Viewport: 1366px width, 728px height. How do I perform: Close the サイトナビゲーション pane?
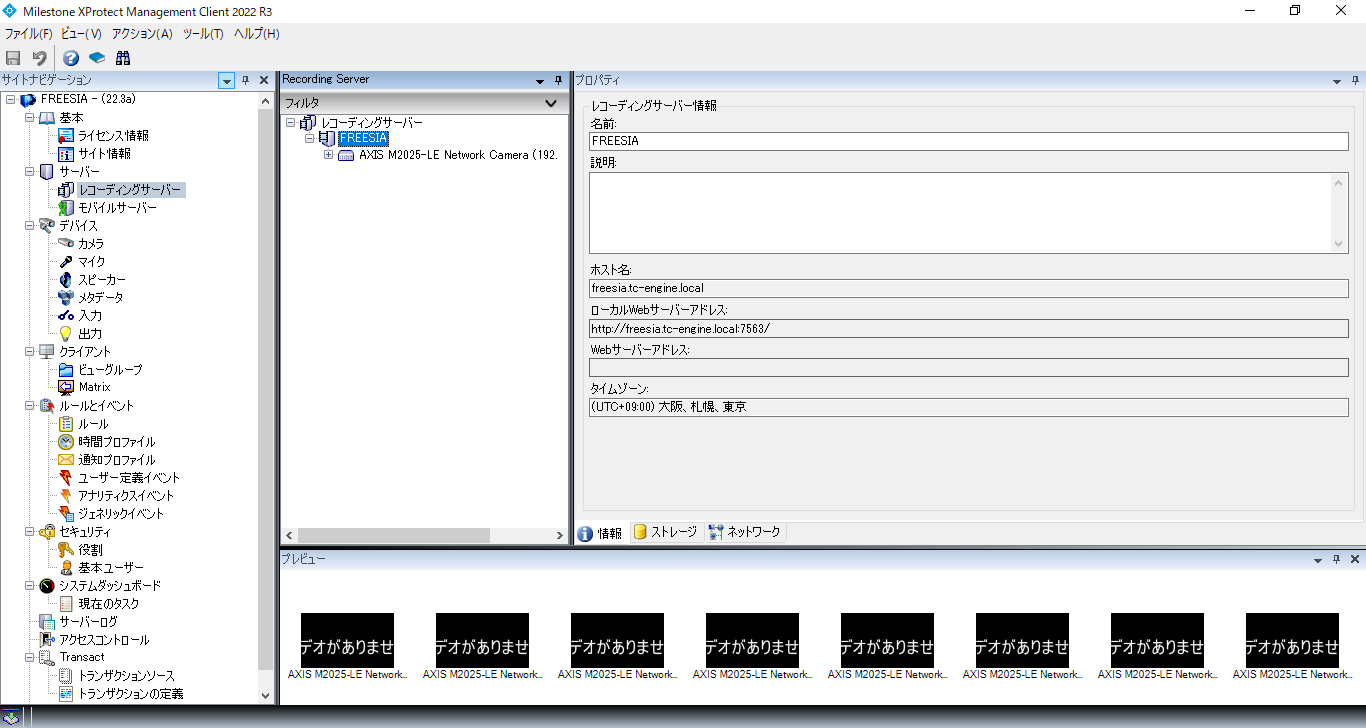pos(264,80)
